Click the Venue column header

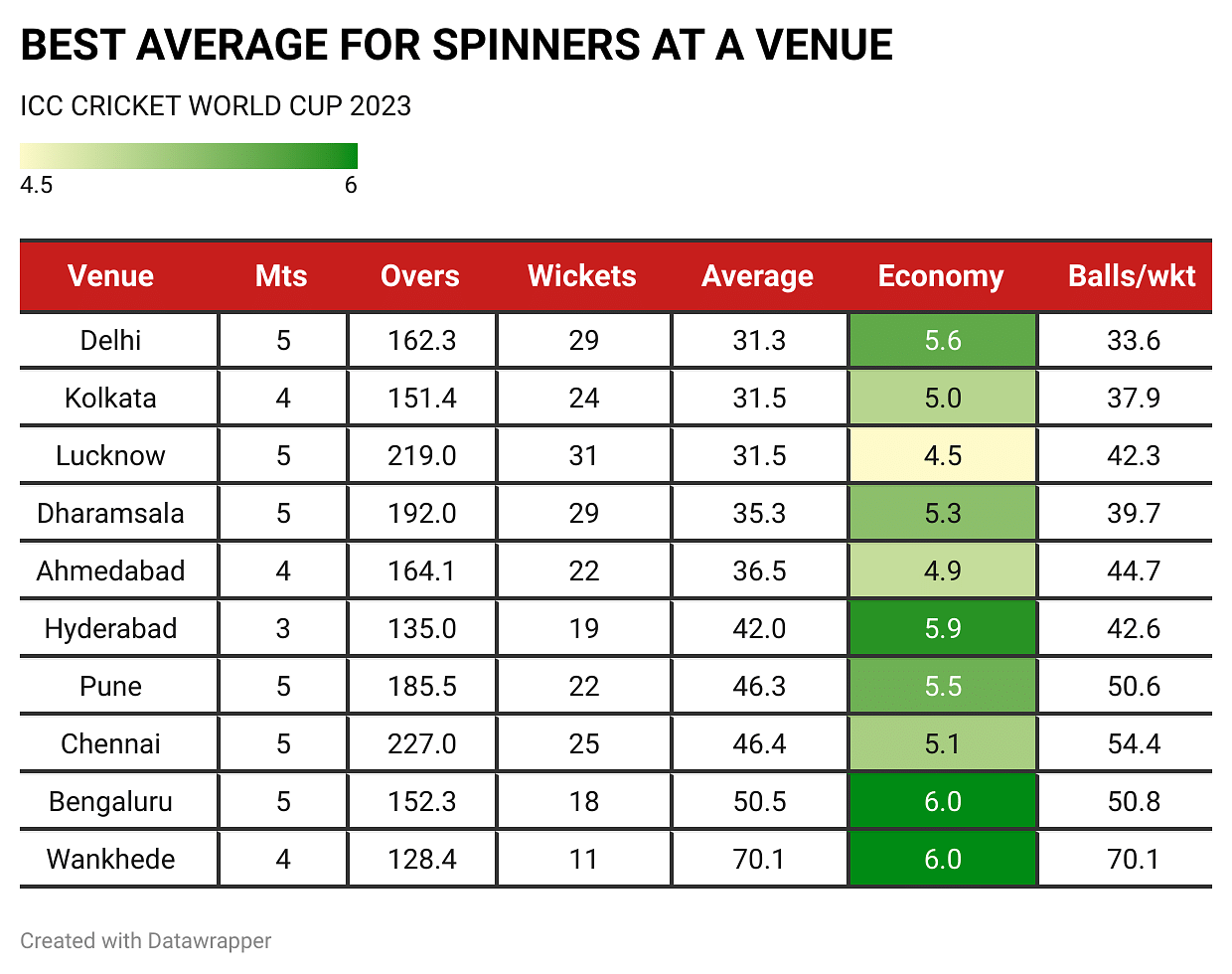pyautogui.click(x=110, y=276)
